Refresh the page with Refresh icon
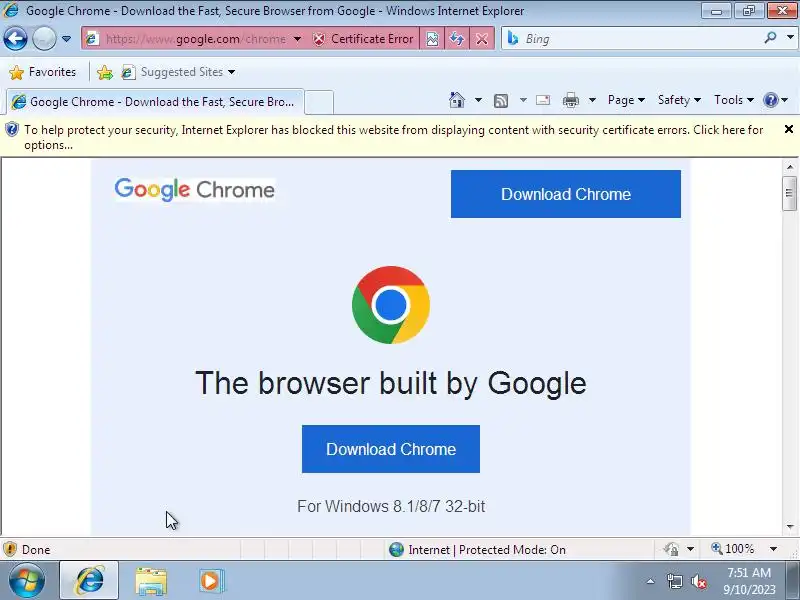 pyautogui.click(x=457, y=39)
